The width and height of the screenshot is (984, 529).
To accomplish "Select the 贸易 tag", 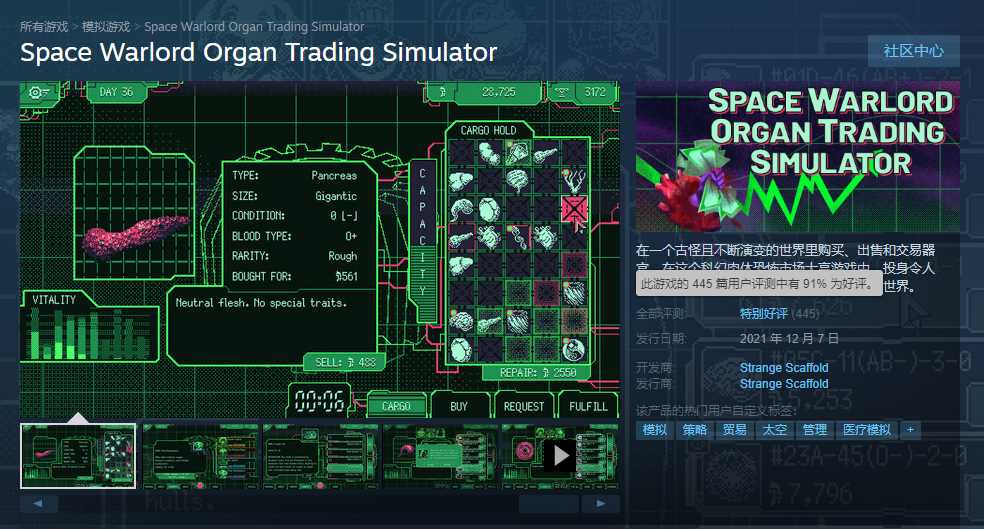I will pyautogui.click(x=734, y=430).
